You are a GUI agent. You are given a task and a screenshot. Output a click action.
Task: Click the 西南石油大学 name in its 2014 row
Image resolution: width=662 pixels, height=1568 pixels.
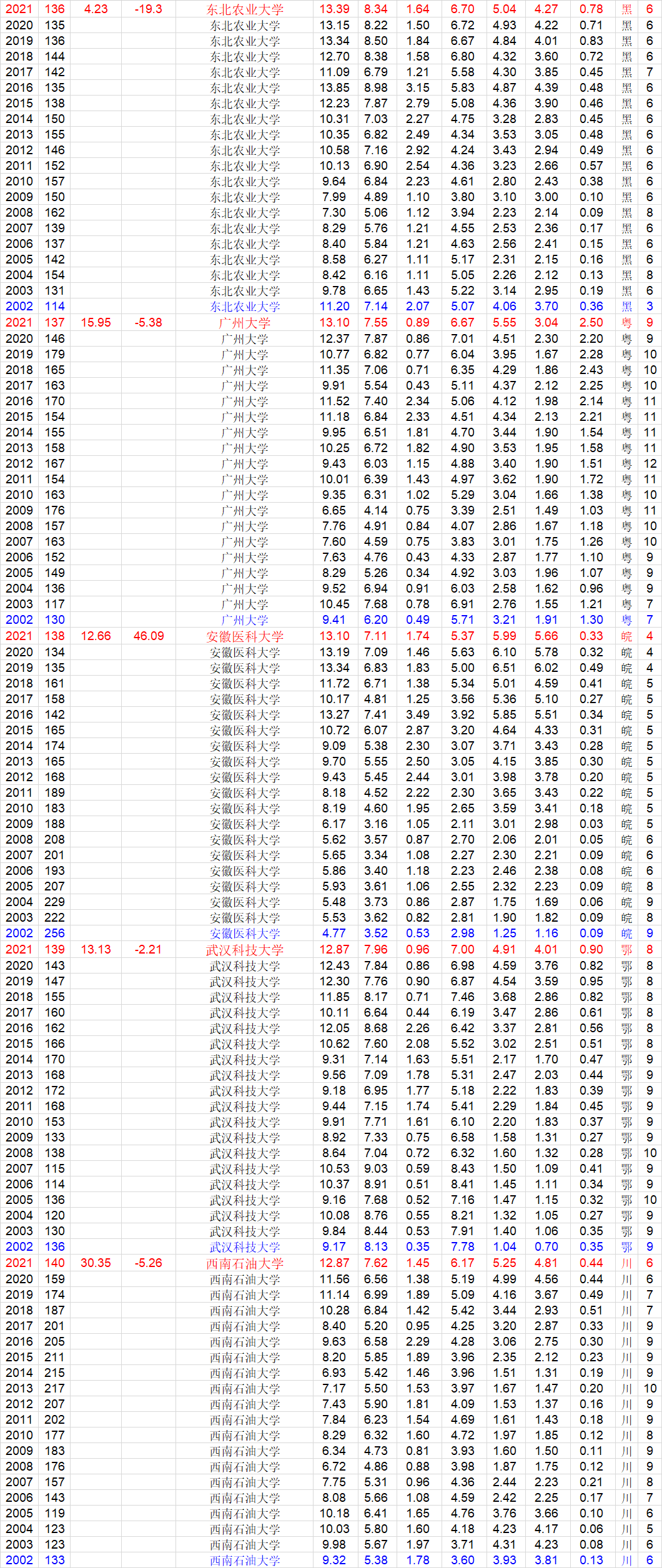point(245,1373)
